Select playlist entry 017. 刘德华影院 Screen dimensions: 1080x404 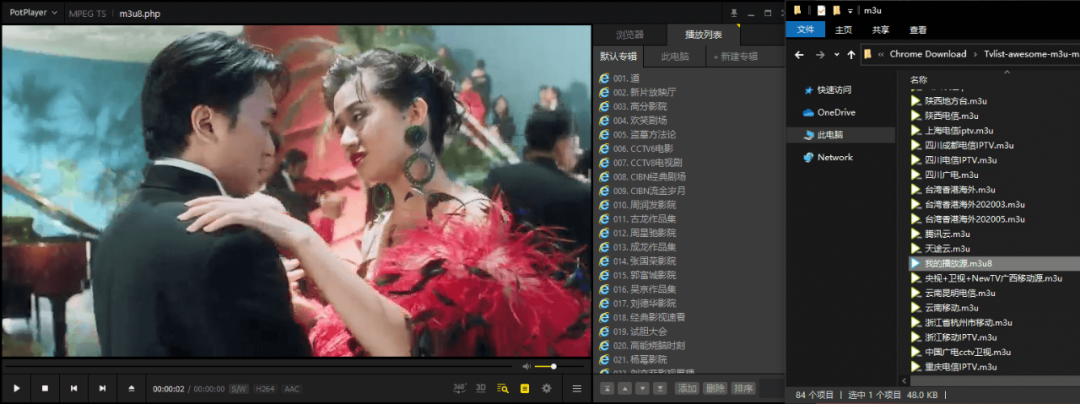pos(644,303)
